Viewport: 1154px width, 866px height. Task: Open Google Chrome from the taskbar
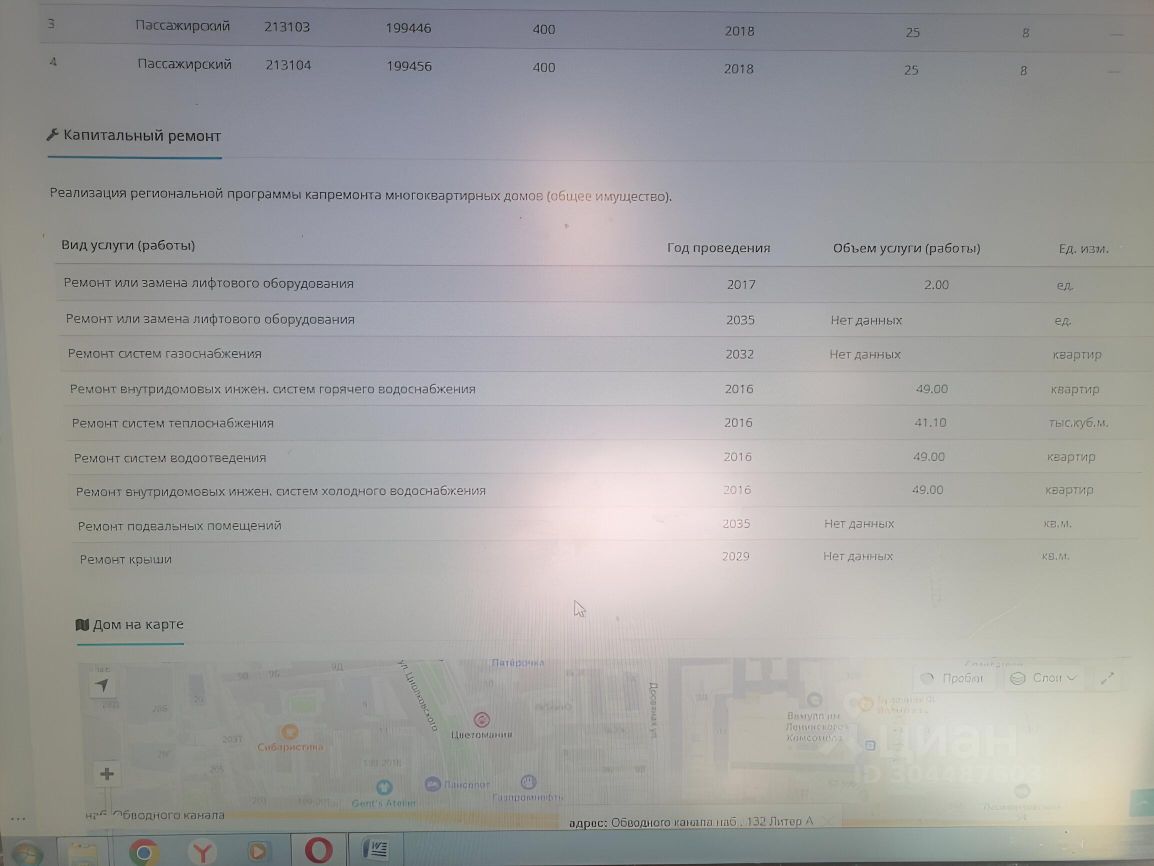(144, 852)
